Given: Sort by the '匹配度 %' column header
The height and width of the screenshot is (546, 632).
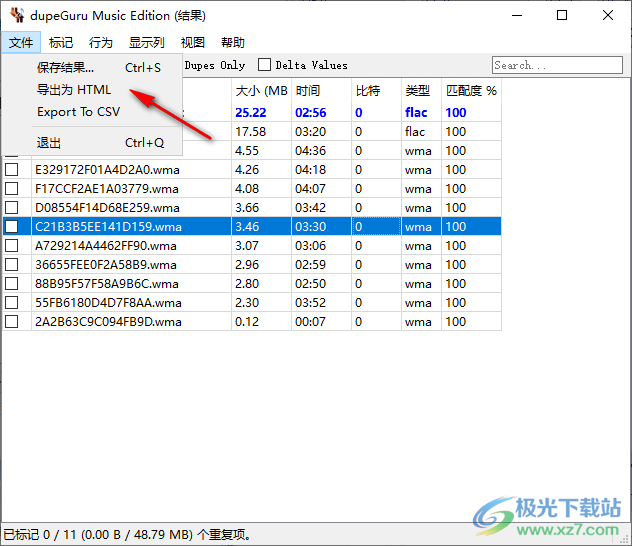Looking at the screenshot, I should click(470, 90).
